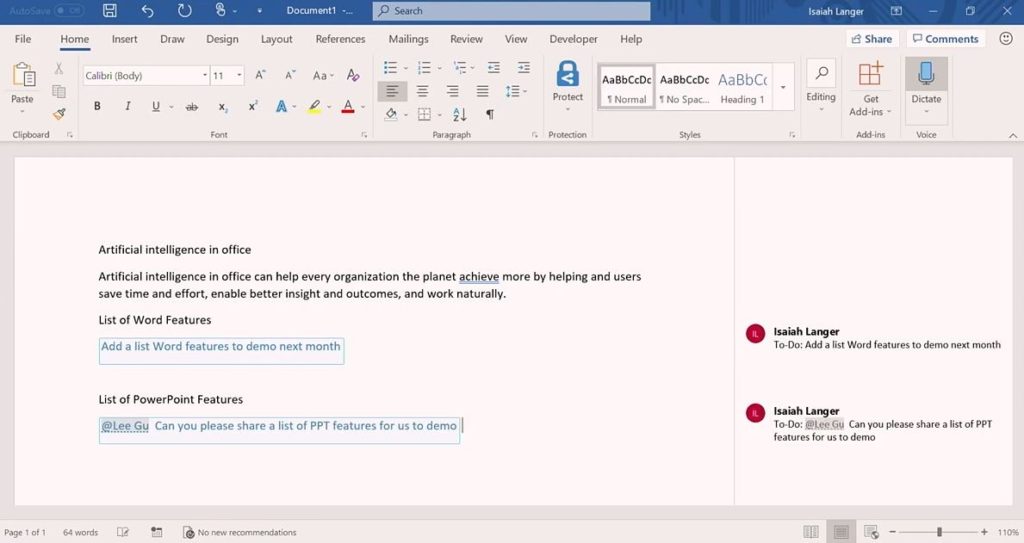Switch to the Review tab
Image resolution: width=1024 pixels, height=543 pixels.
pyautogui.click(x=466, y=39)
